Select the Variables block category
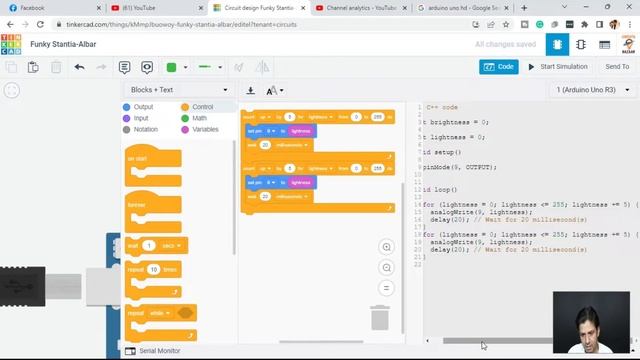This screenshot has height=360, width=640. [200, 129]
